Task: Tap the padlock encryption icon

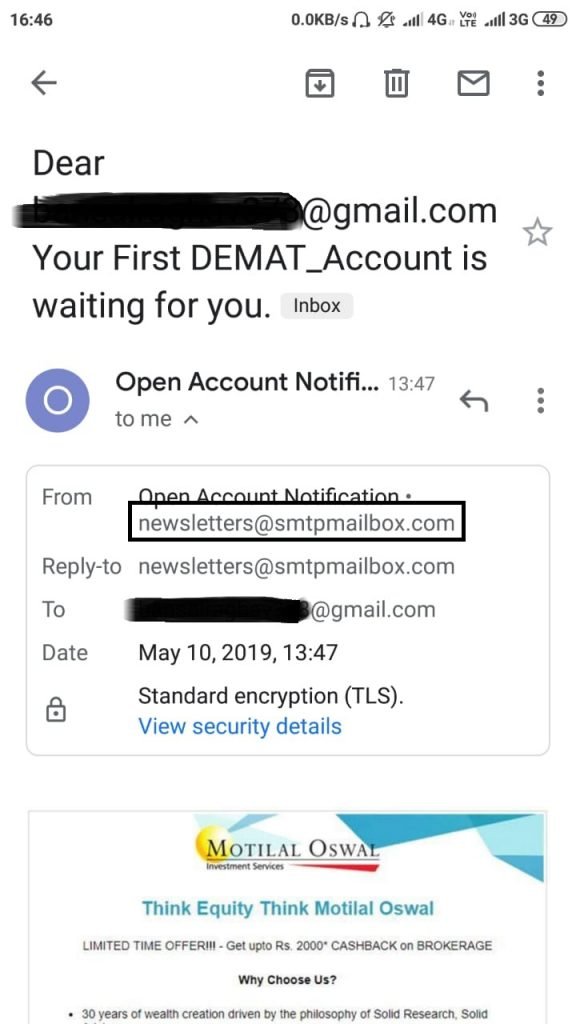Action: pos(56,711)
